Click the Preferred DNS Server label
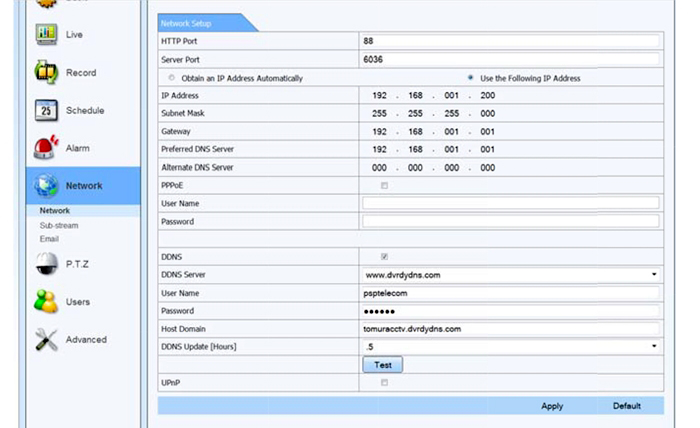This screenshot has height=428, width=700. [x=197, y=149]
